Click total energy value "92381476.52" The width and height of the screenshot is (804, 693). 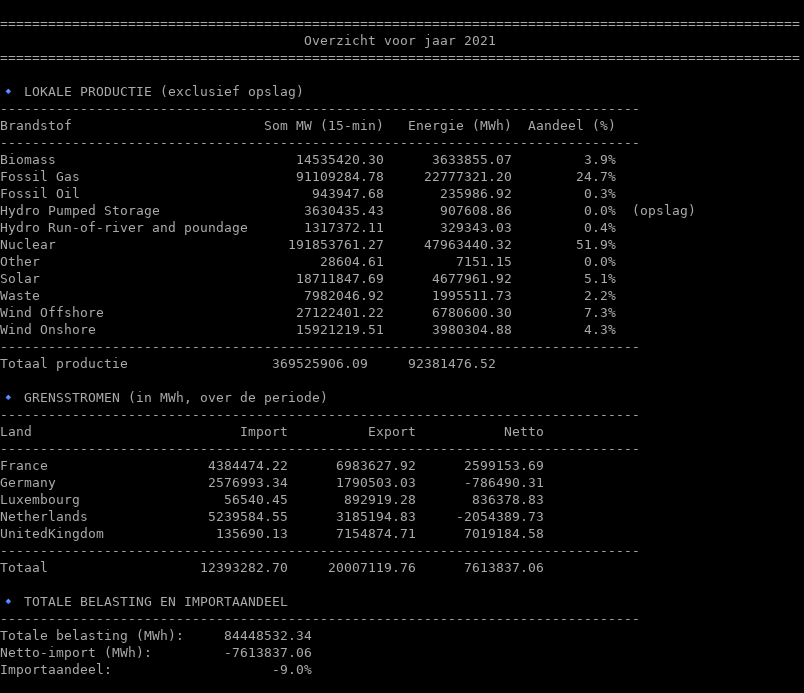click(452, 364)
